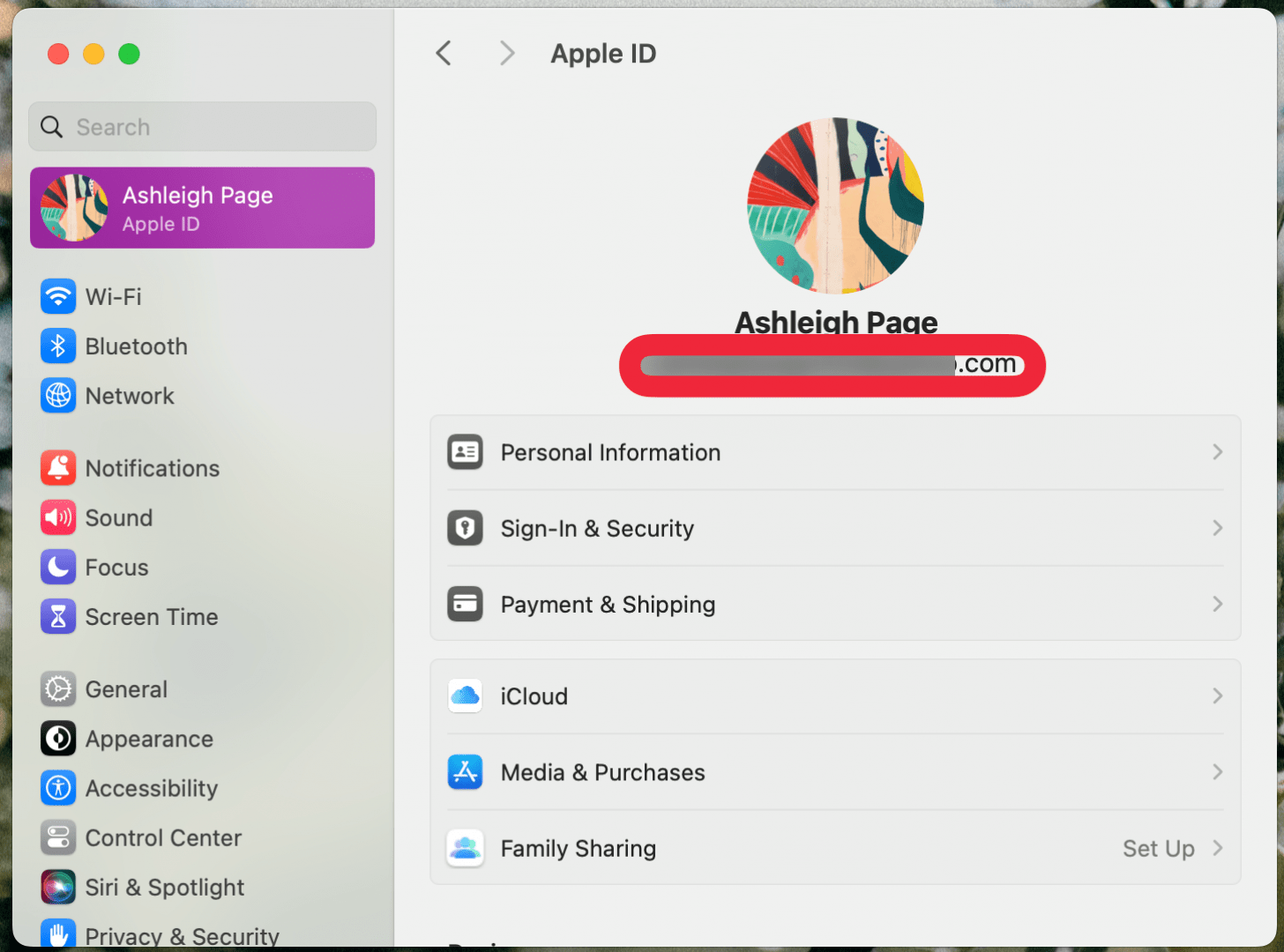
Task: Click Set Up for Family Sharing
Action: 1158,848
